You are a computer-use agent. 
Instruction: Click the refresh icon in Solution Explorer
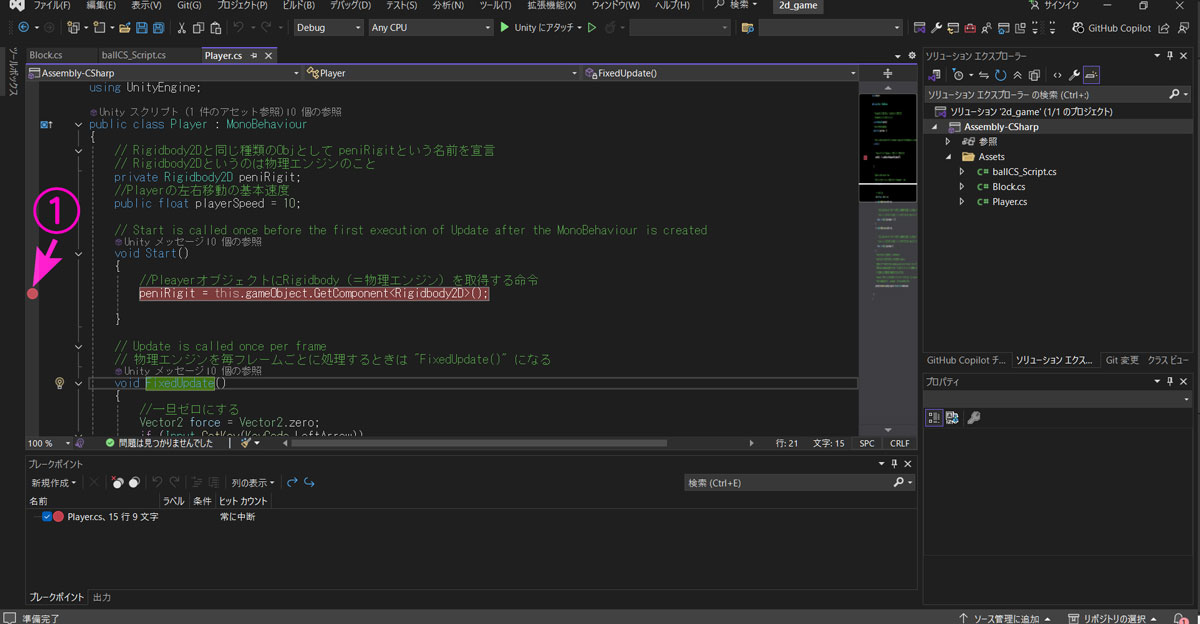1003,75
